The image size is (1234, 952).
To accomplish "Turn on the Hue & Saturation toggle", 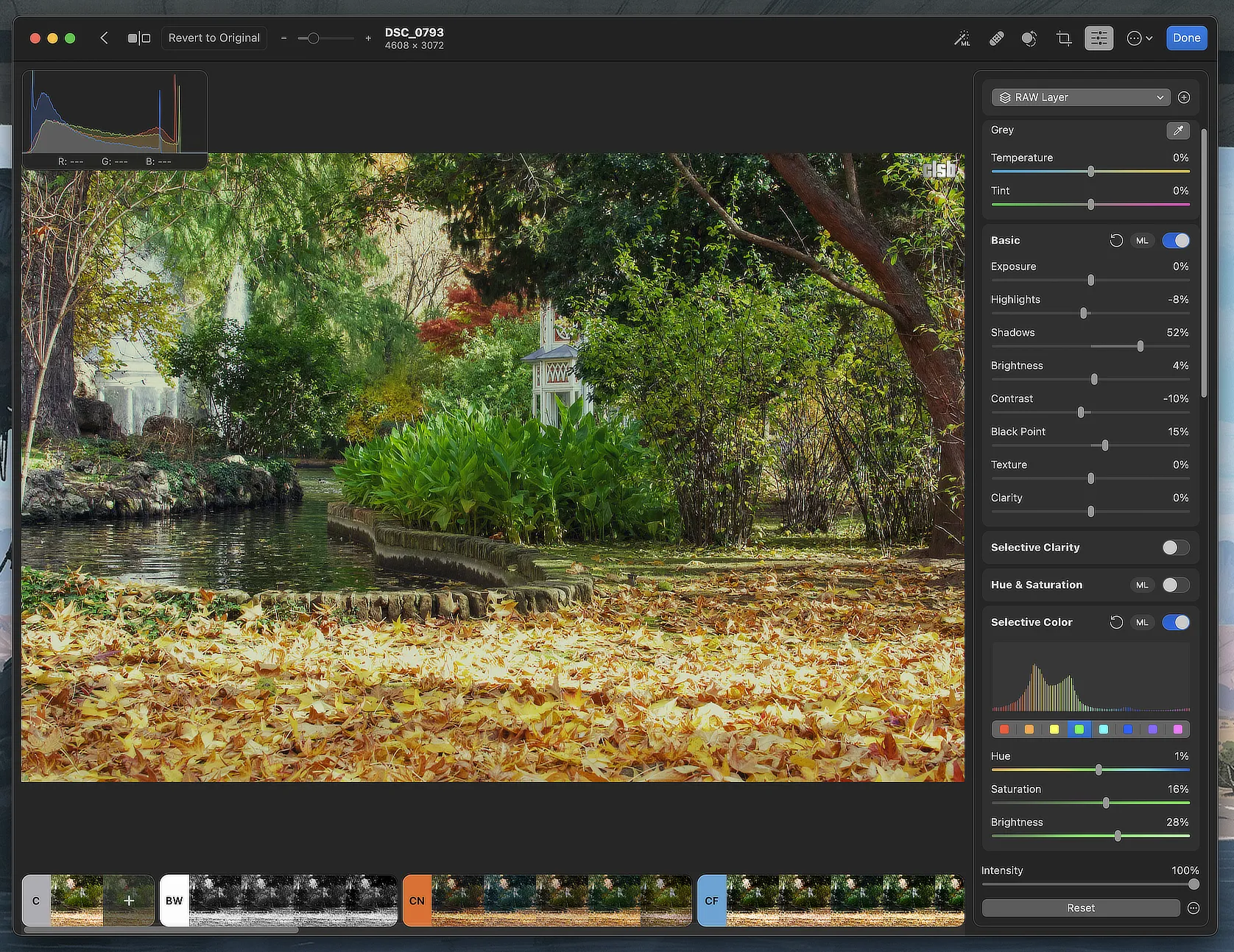I will (1175, 585).
